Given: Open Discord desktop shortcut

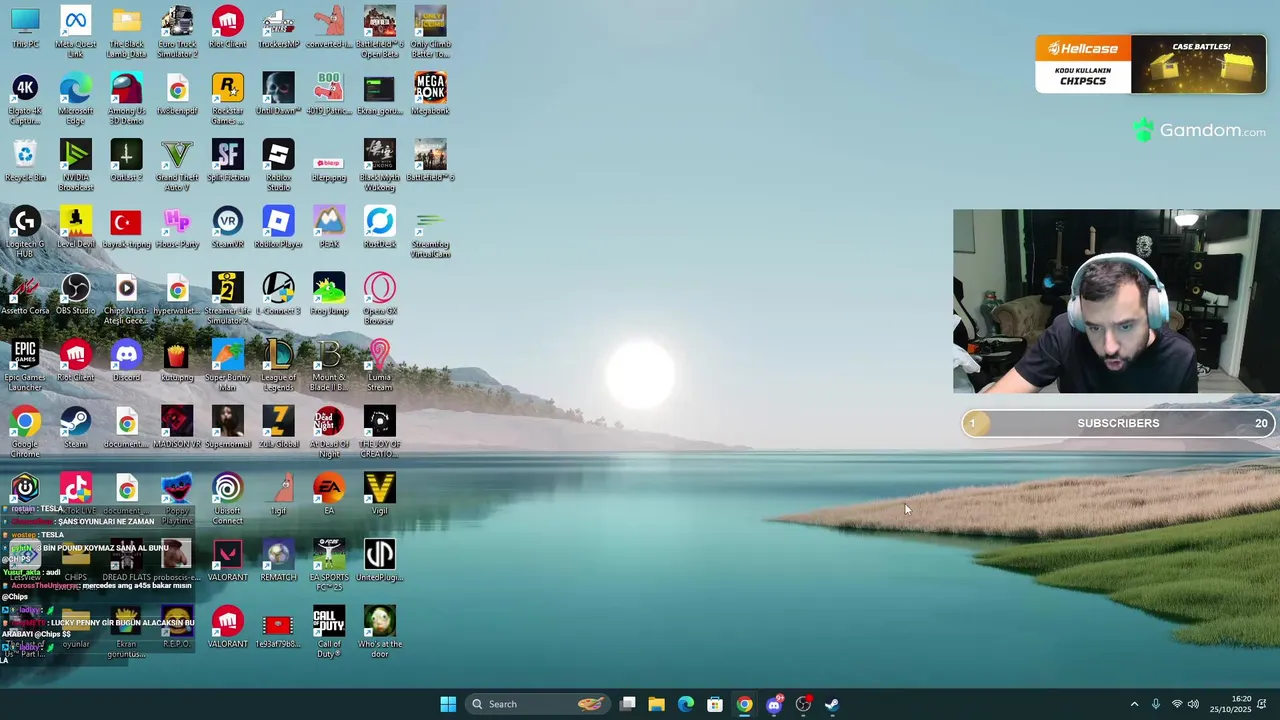Looking at the screenshot, I should click(x=126, y=361).
